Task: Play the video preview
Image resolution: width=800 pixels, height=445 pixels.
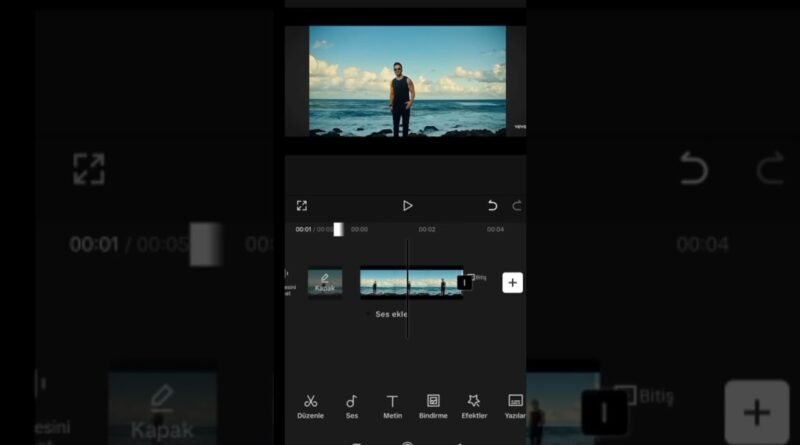Action: pyautogui.click(x=407, y=206)
